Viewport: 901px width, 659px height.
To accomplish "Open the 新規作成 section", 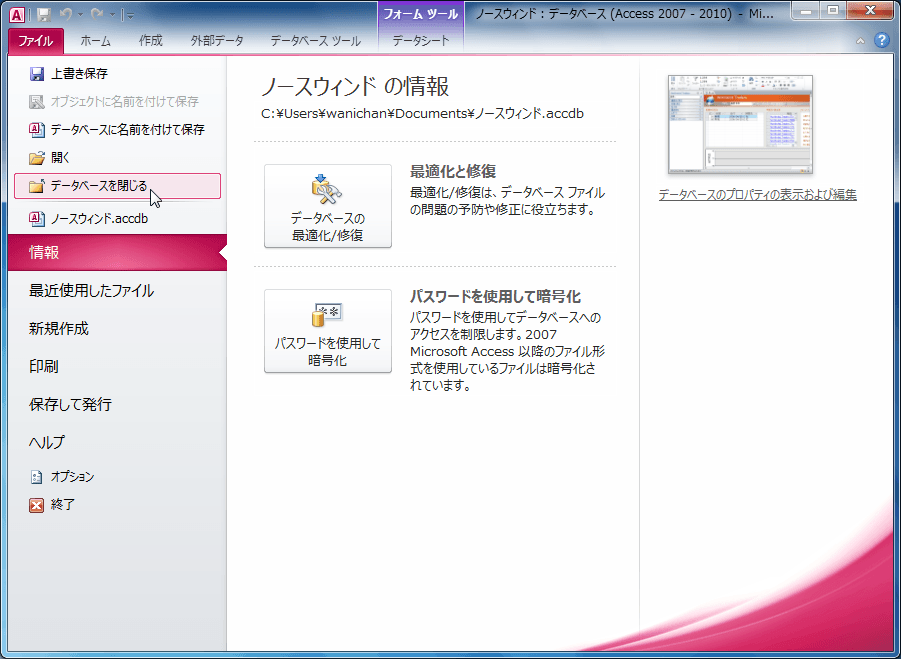I will pos(117,329).
